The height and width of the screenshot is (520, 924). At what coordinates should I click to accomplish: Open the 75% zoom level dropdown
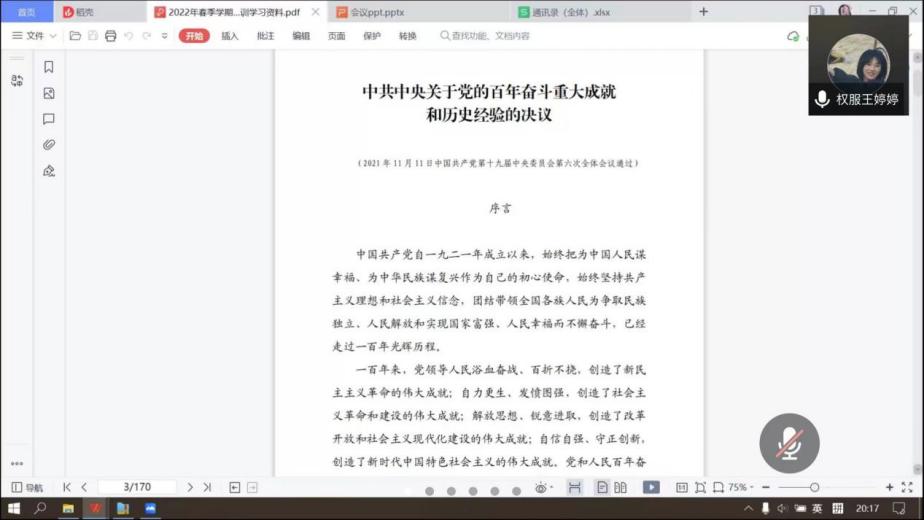[x=741, y=488]
